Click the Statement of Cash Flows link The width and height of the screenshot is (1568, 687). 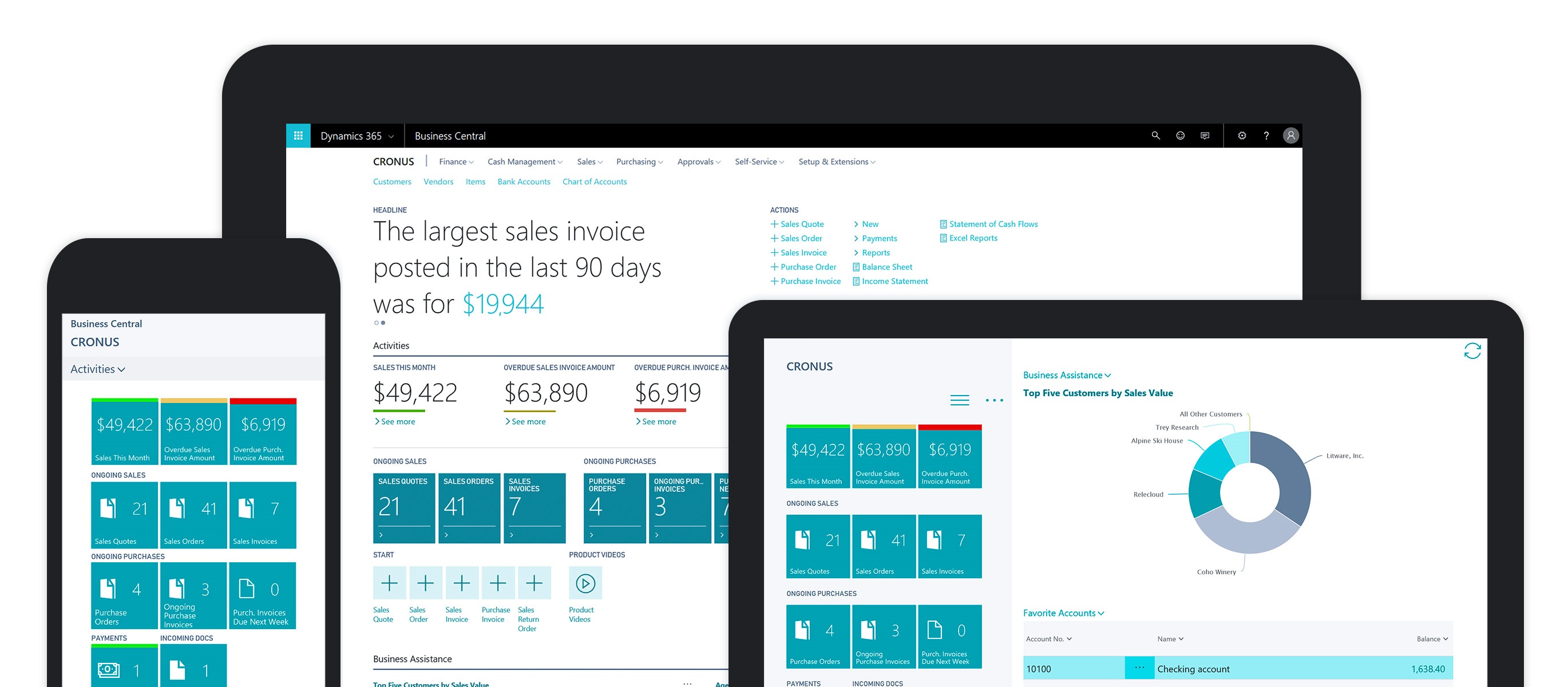coord(993,224)
